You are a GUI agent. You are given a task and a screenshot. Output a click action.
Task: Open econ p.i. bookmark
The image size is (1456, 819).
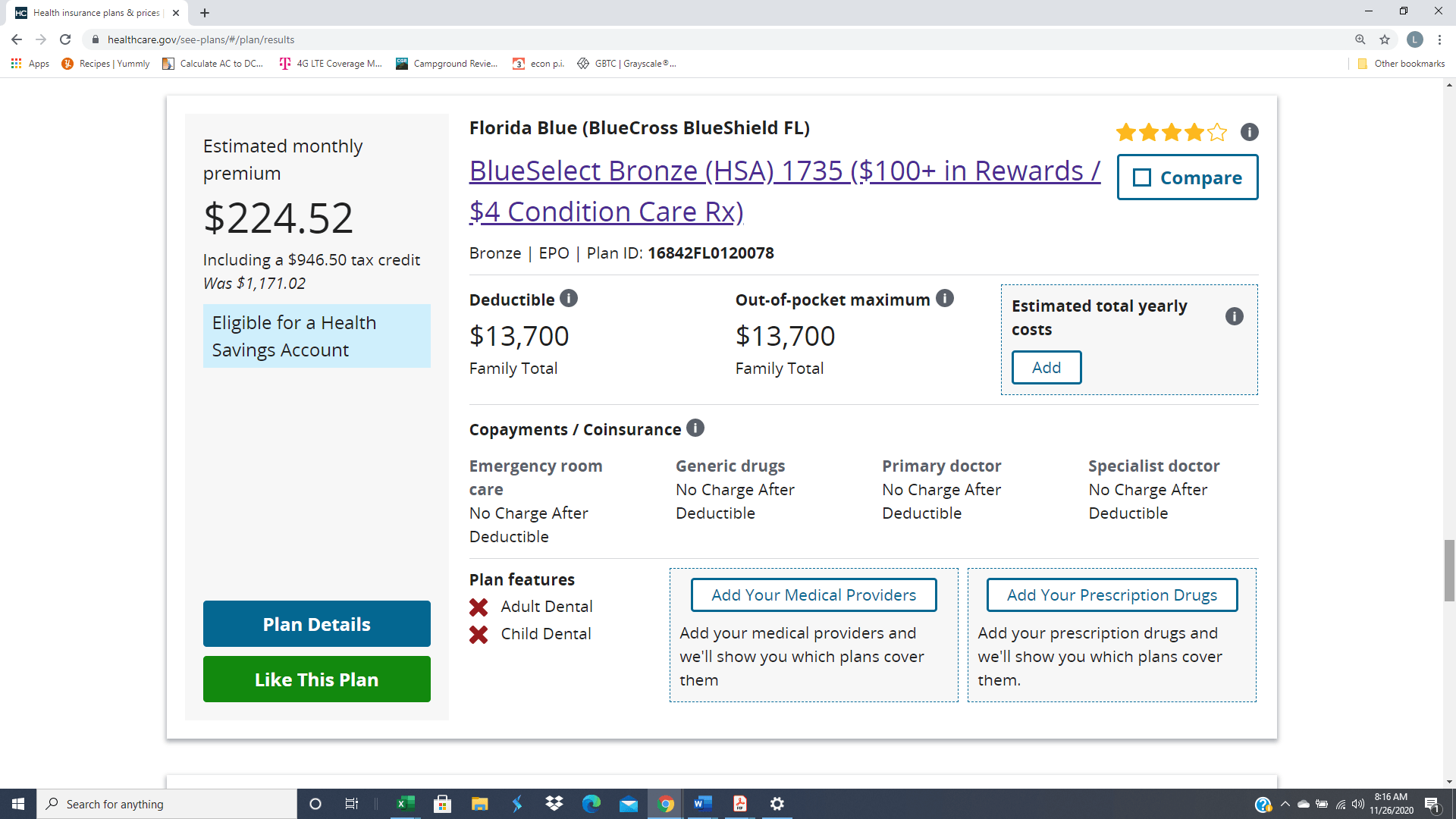coord(538,64)
